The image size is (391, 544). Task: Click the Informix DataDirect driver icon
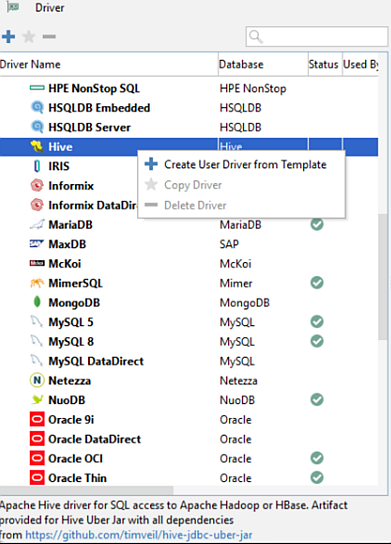click(37, 205)
